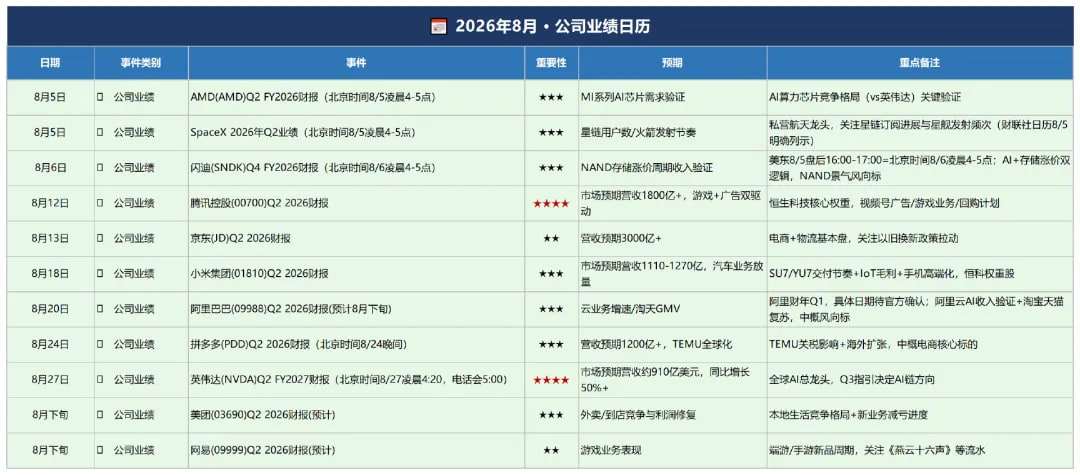The image size is (1080, 475).
Task: Click the '营收预期1200亿+，TEMU全球化' cell
Action: click(672, 344)
